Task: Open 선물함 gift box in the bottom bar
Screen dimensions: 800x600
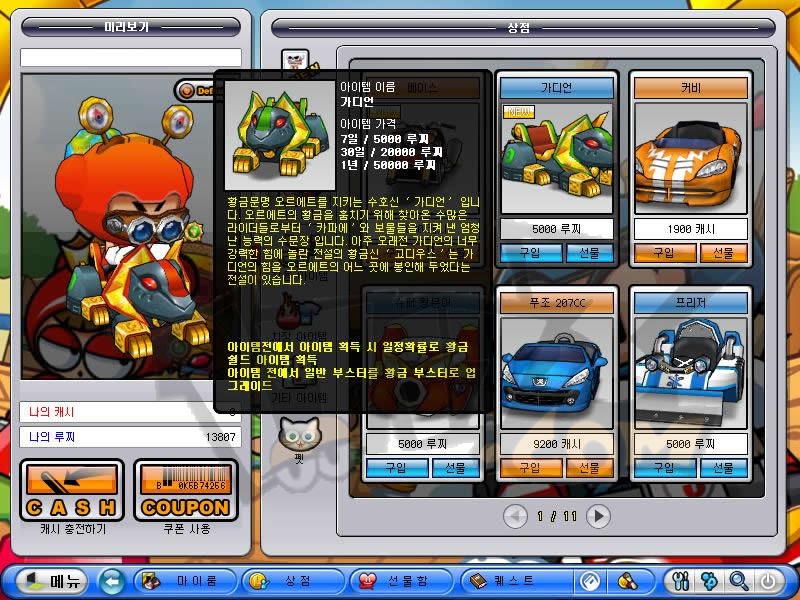Action: (x=401, y=581)
